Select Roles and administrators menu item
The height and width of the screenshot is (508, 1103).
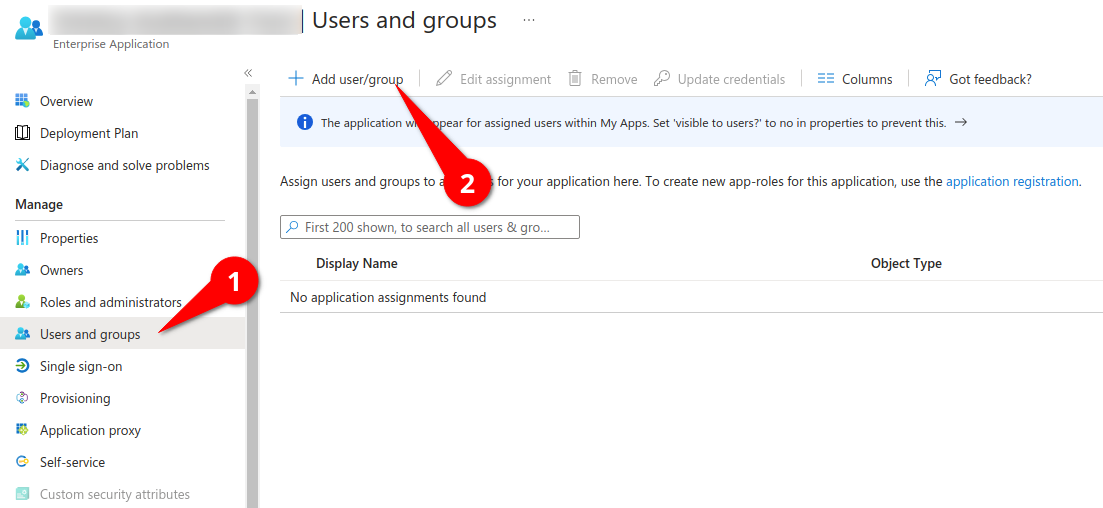coord(110,302)
